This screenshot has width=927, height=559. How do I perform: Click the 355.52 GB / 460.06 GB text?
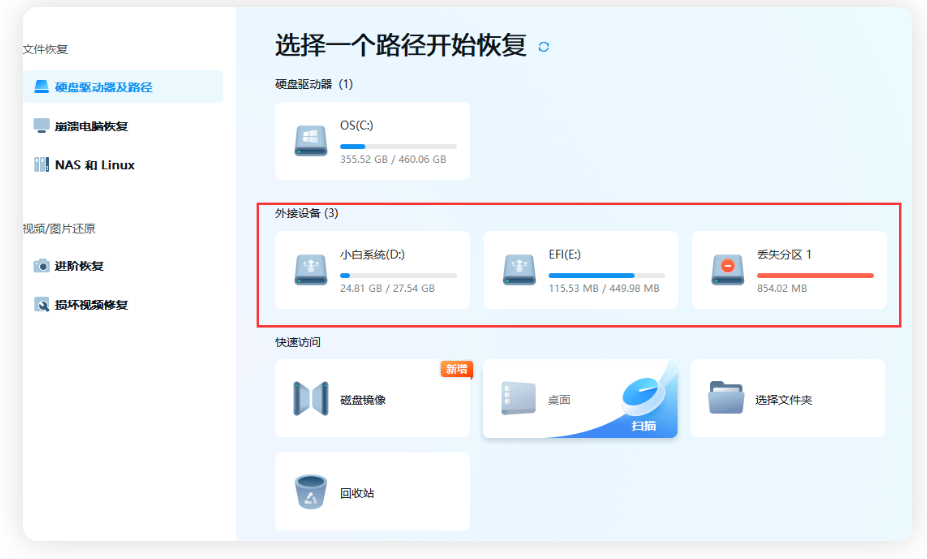[393, 160]
